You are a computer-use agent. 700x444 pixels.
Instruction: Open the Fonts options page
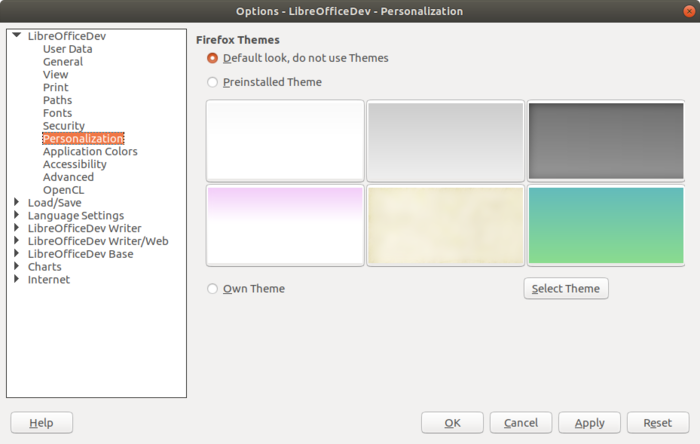(x=57, y=113)
